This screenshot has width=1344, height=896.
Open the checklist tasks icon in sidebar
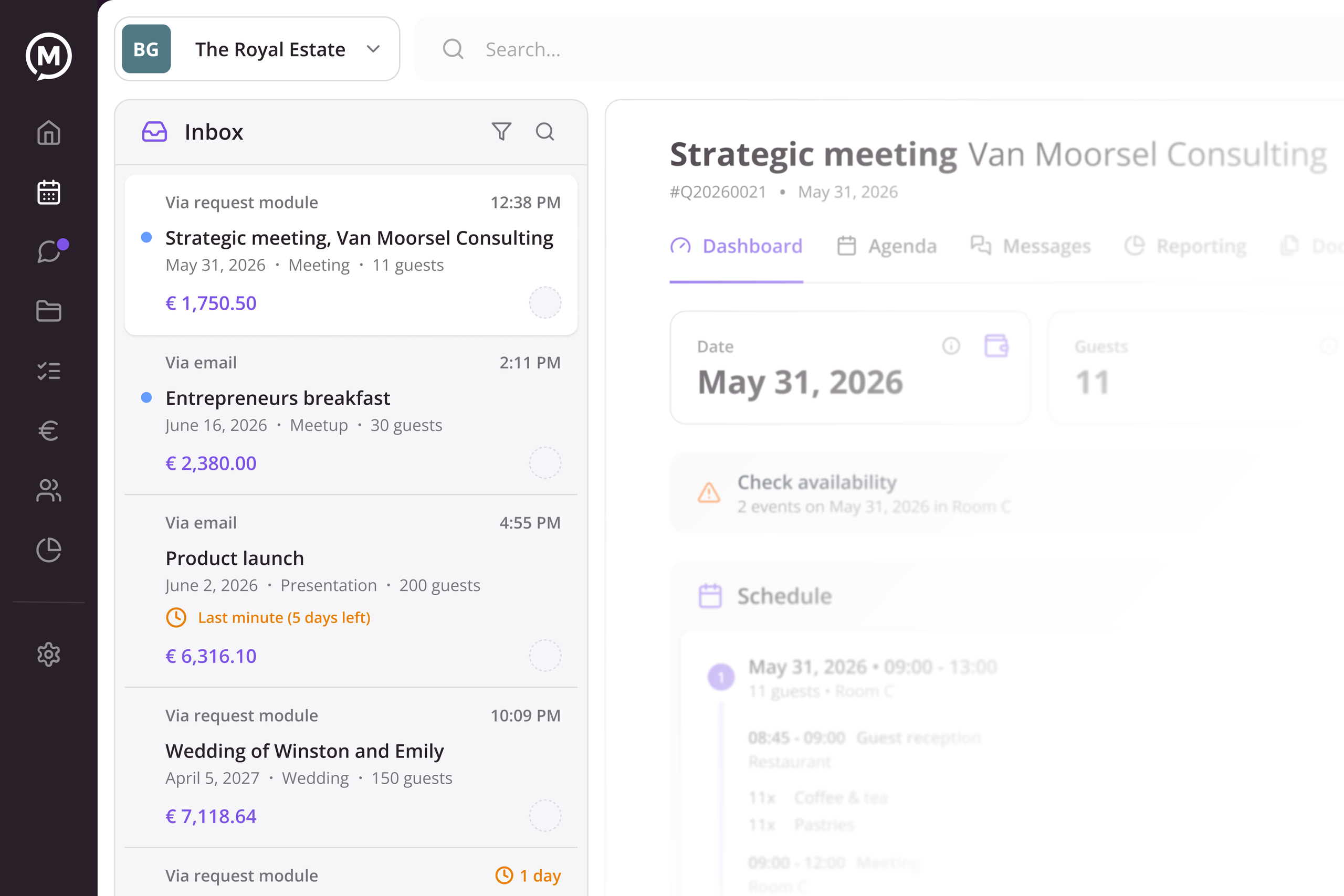pos(49,371)
